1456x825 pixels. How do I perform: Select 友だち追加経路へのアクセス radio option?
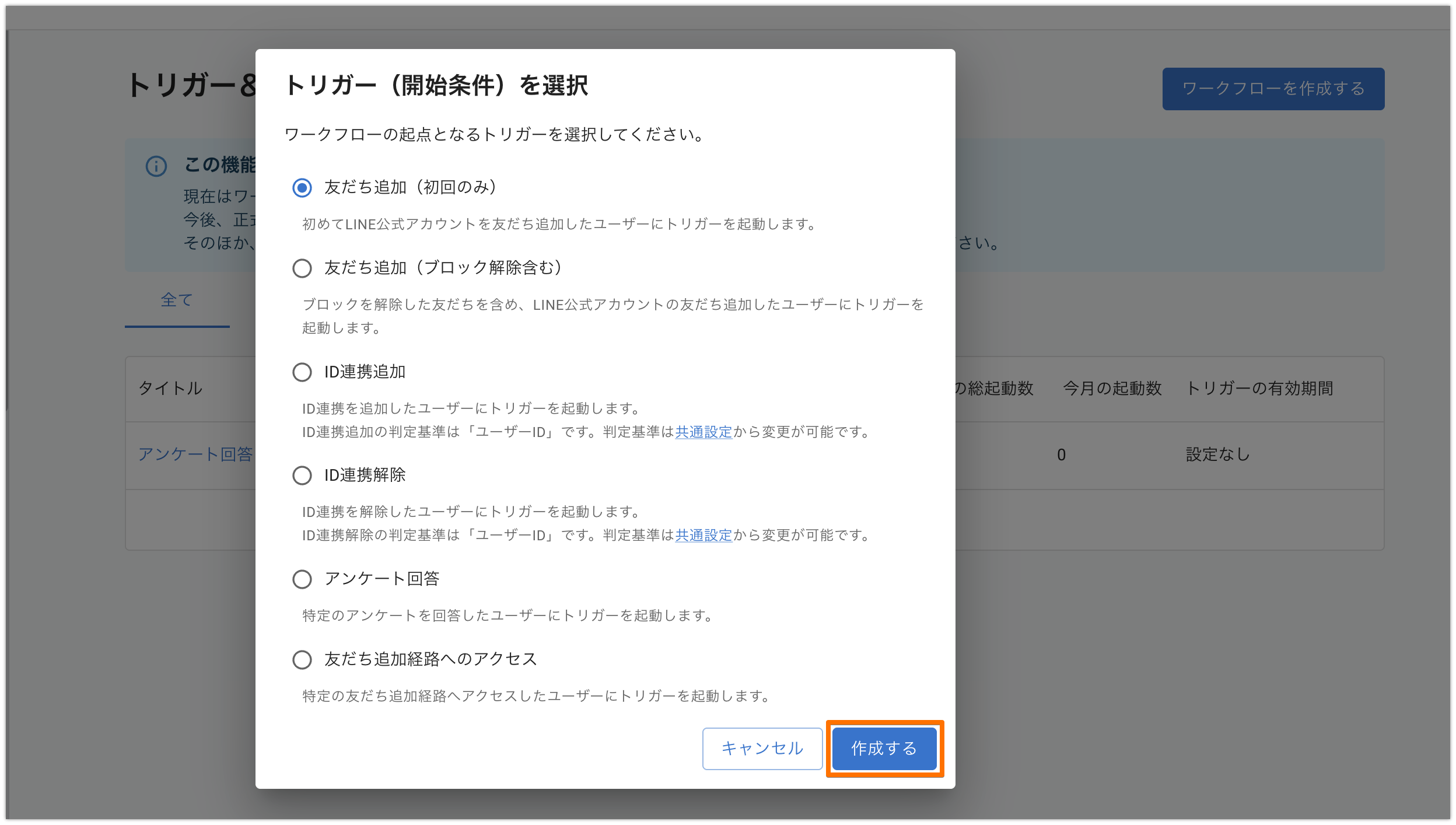tap(302, 660)
